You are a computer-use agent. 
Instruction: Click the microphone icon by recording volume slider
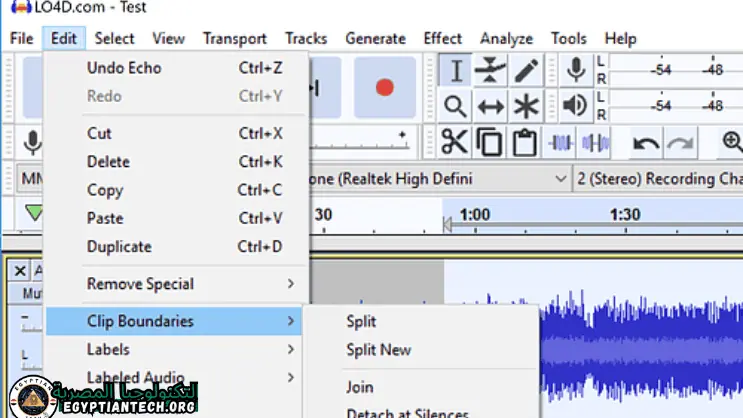click(x=32, y=142)
